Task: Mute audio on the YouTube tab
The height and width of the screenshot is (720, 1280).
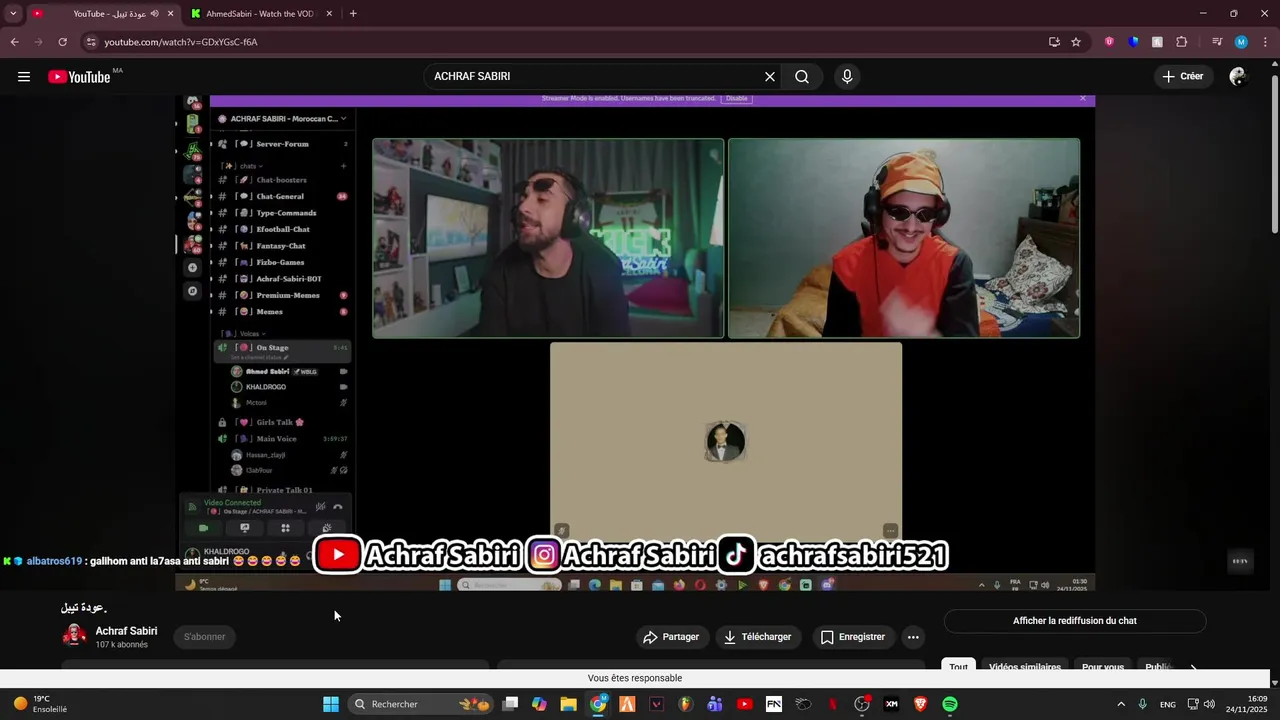Action: point(154,14)
